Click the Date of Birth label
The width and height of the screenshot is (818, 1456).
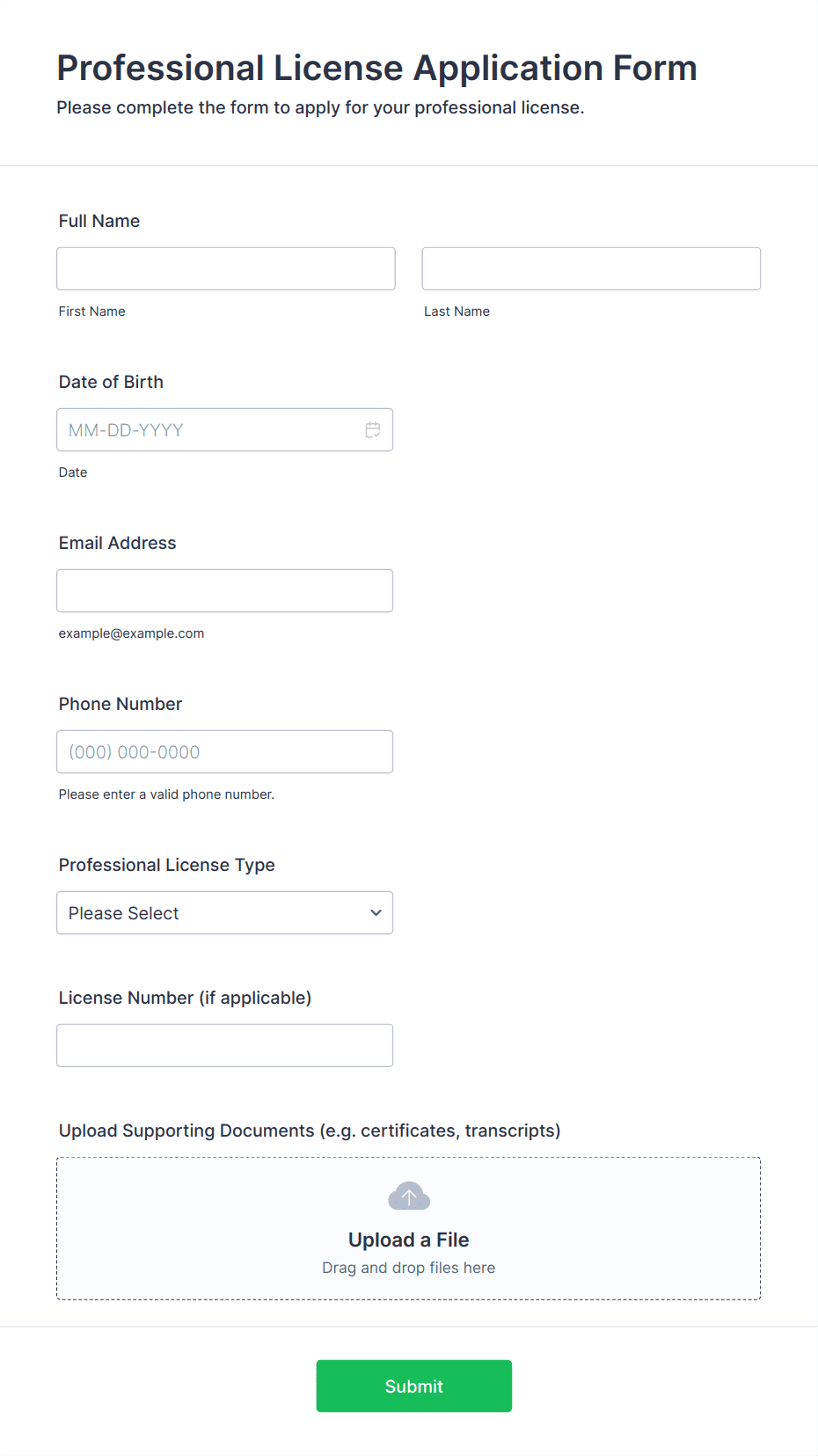click(x=111, y=382)
